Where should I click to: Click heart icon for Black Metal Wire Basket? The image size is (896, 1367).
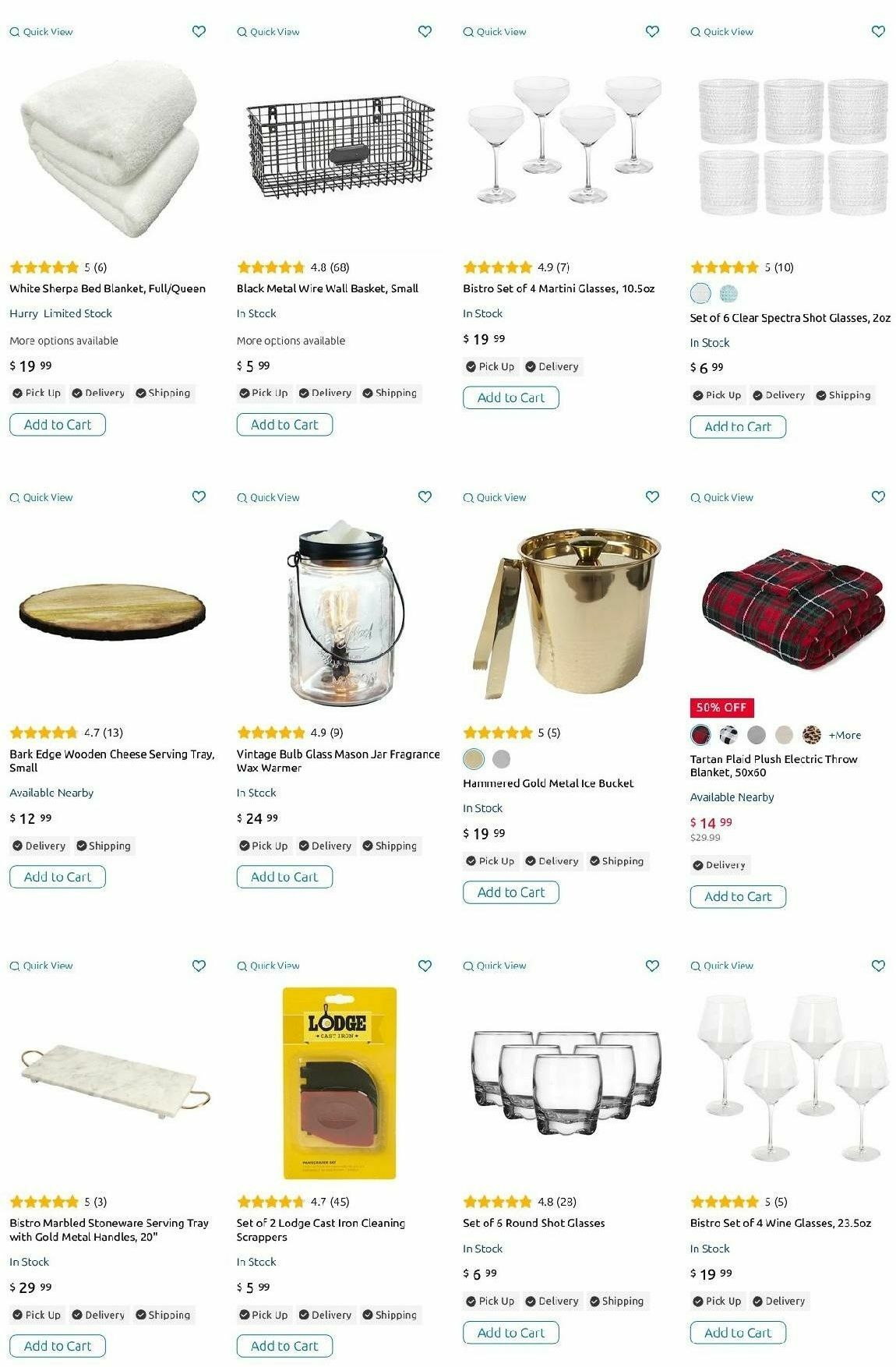point(425,31)
